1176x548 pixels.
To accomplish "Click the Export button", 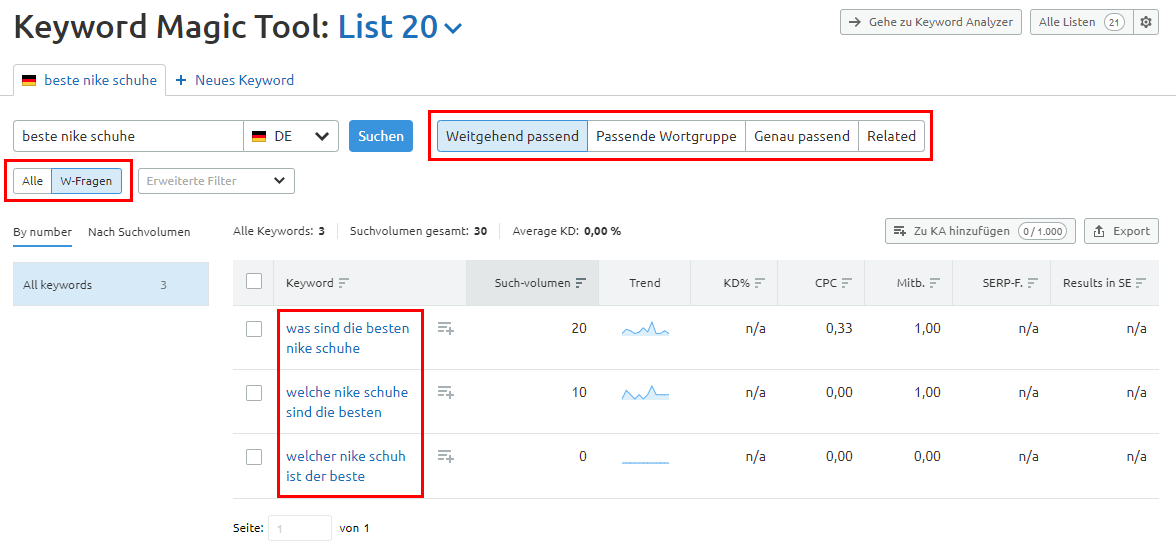I will (x=1121, y=231).
